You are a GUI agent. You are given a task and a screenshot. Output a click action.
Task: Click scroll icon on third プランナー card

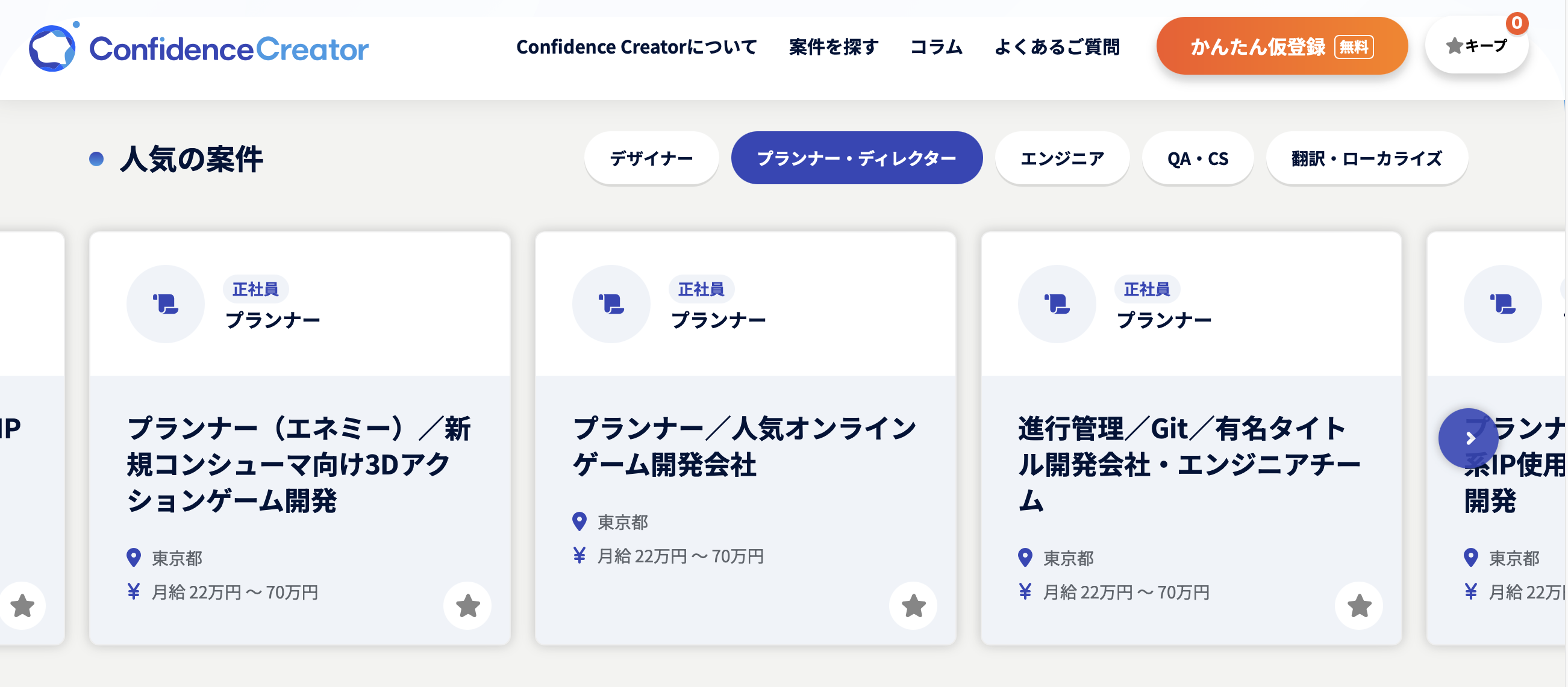click(x=1057, y=303)
